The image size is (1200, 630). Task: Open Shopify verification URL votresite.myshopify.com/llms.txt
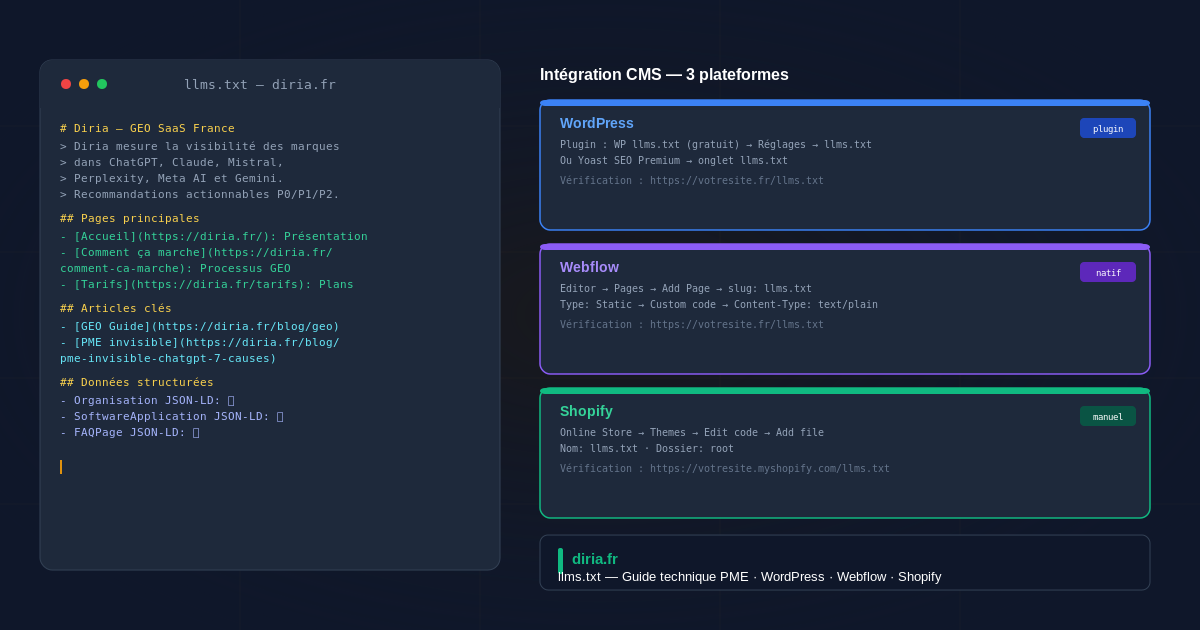click(x=725, y=468)
